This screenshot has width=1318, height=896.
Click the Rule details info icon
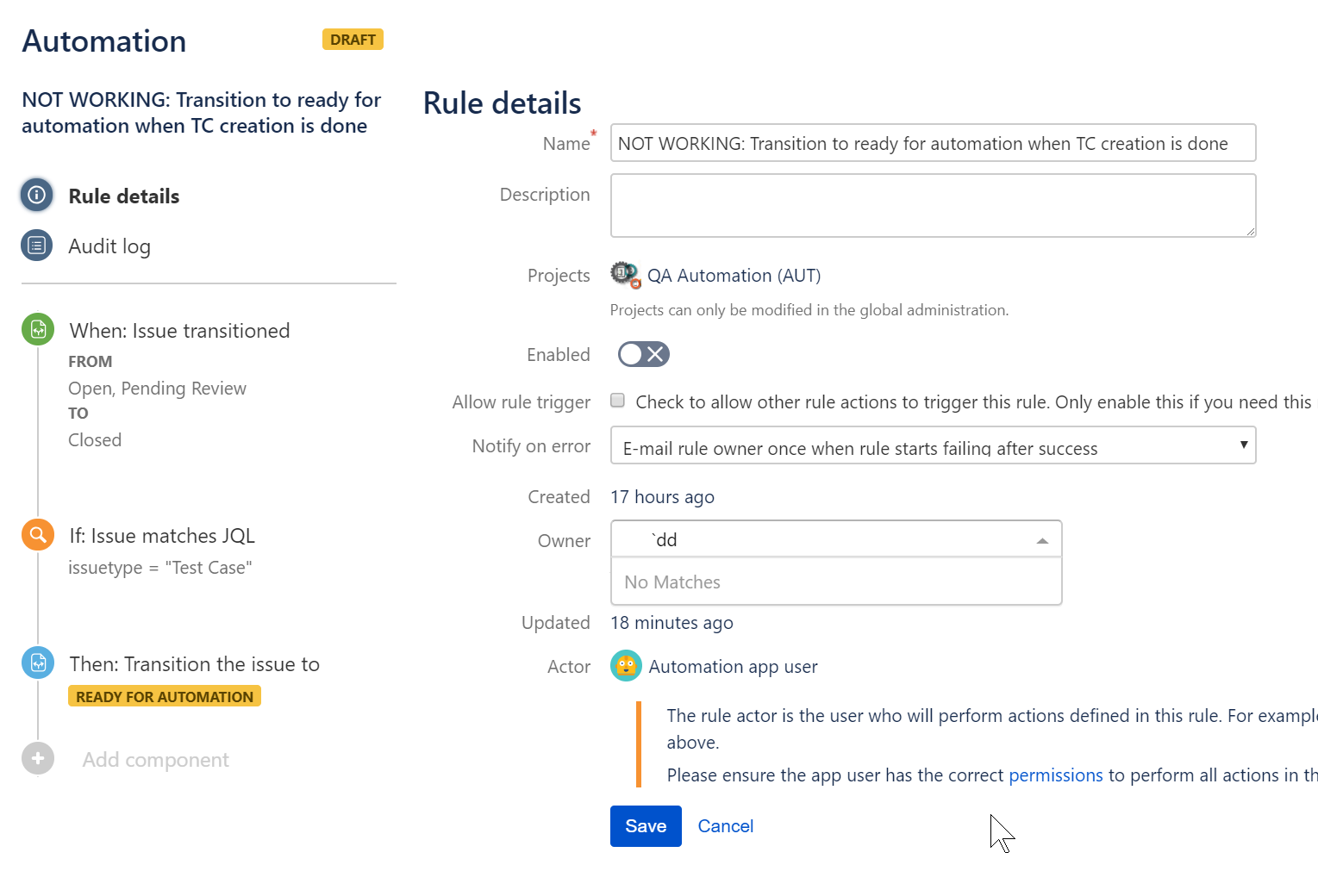37,195
